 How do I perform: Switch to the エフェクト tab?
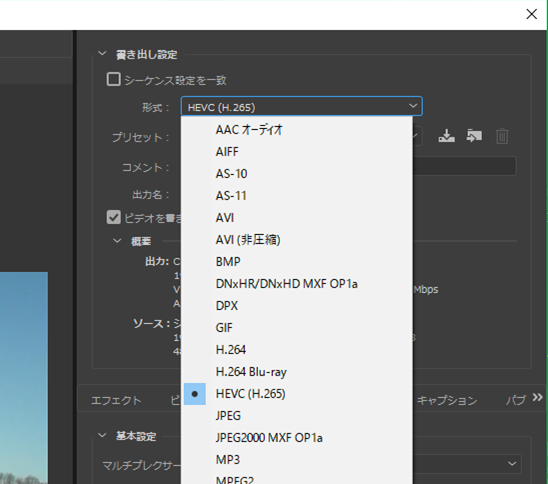point(116,400)
